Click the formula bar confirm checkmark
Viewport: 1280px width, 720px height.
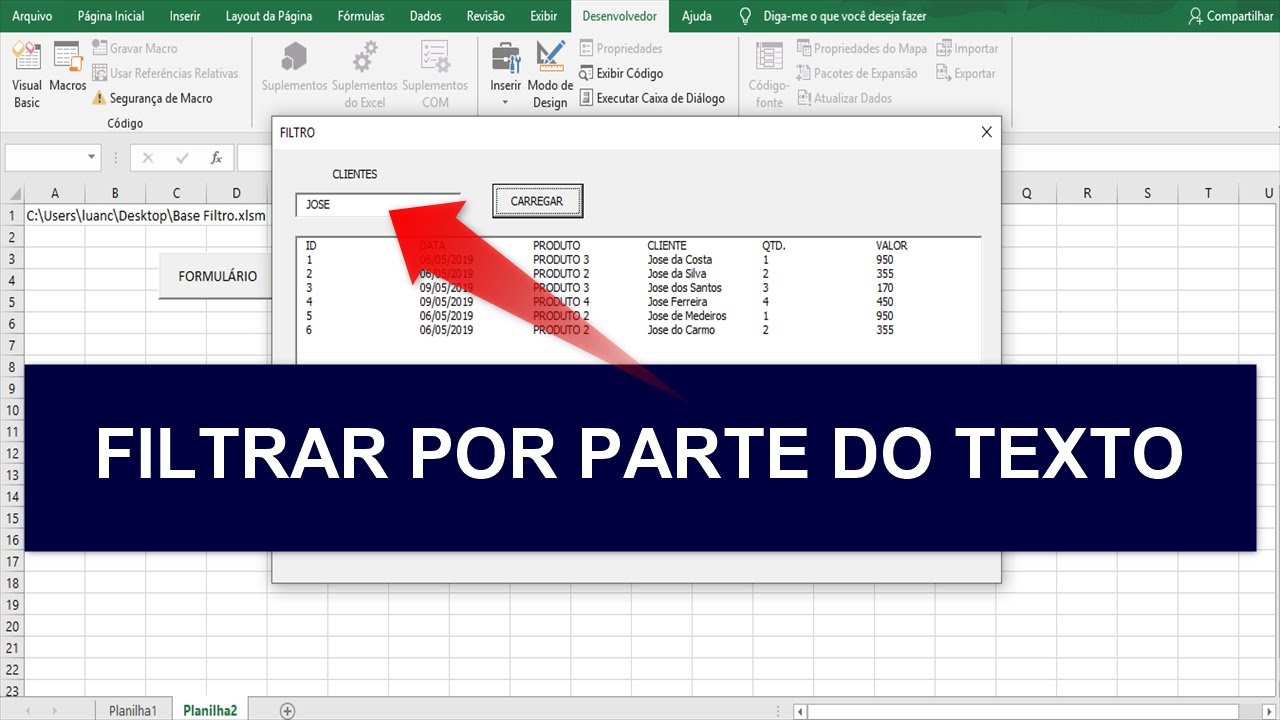(182, 158)
